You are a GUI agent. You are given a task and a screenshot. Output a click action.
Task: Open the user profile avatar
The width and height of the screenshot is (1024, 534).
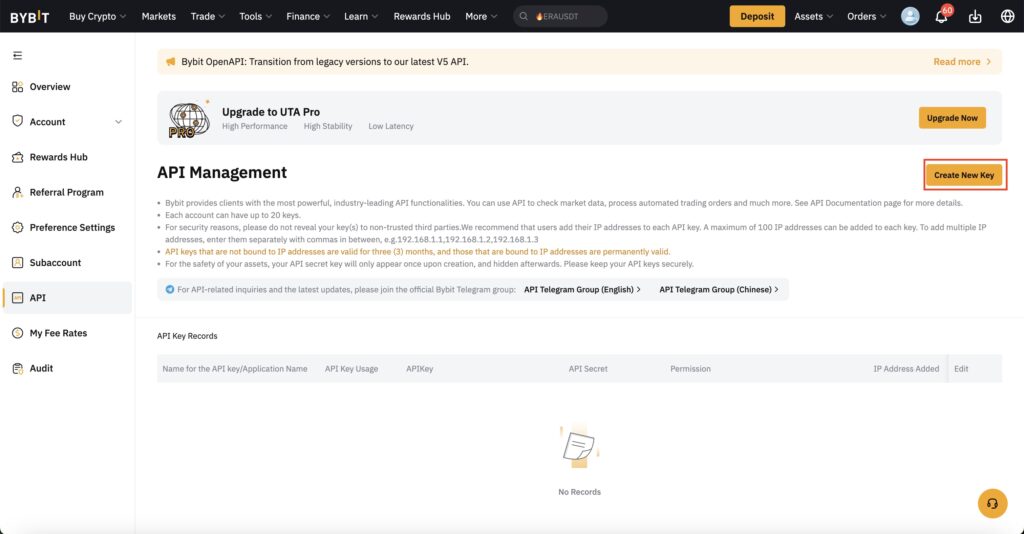pos(910,16)
